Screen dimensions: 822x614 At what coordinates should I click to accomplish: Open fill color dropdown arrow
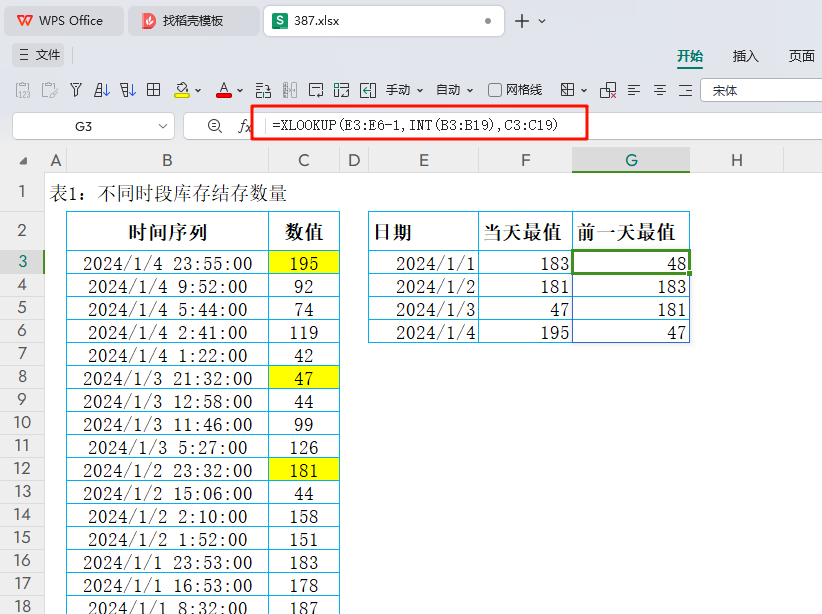click(x=198, y=91)
